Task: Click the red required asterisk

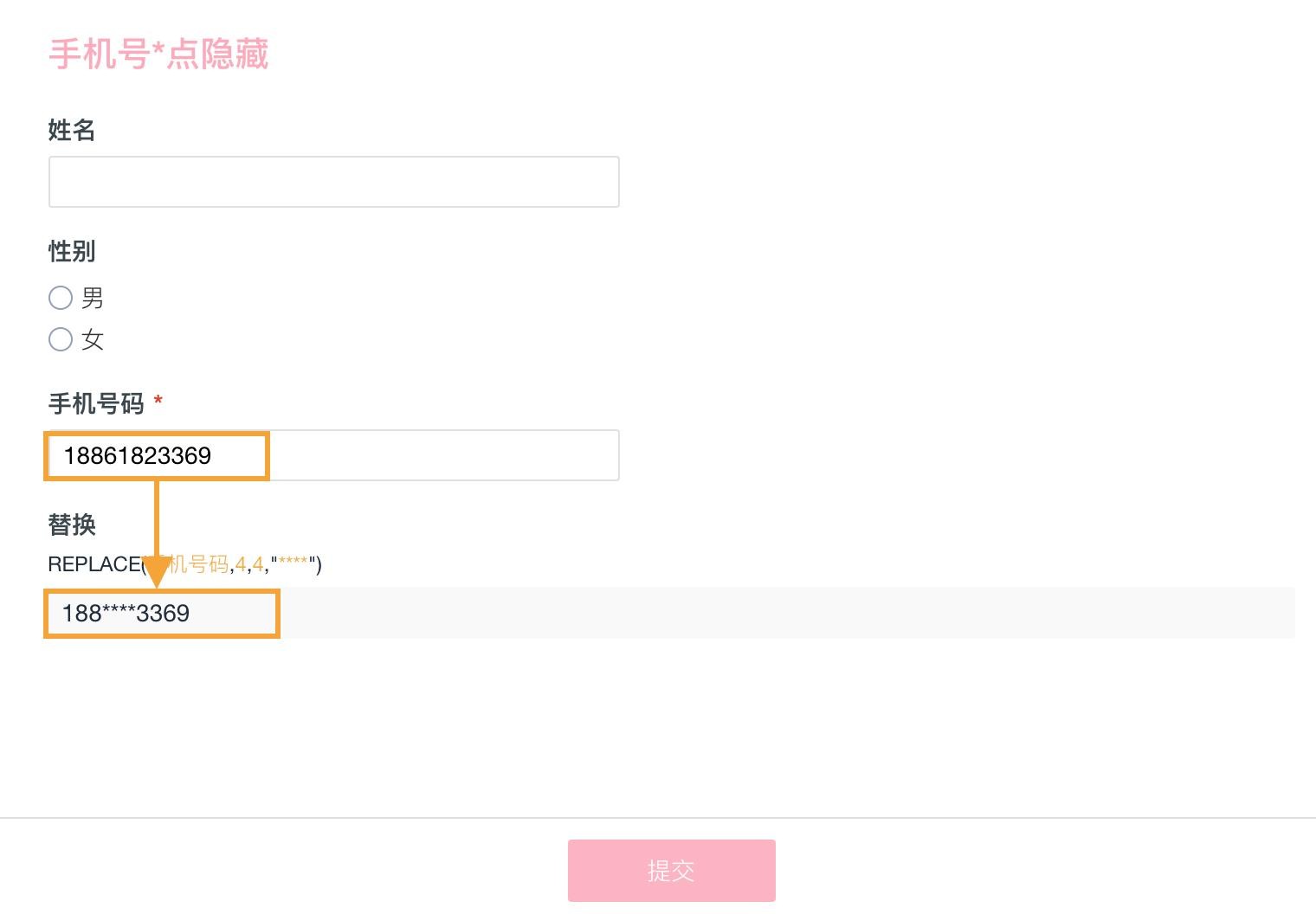Action: point(158,401)
